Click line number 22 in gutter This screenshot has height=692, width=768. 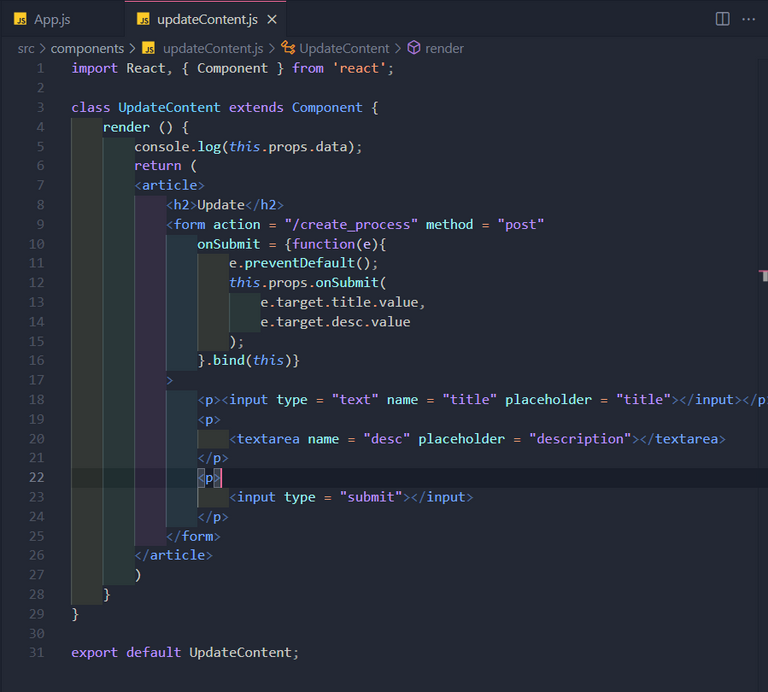point(37,477)
